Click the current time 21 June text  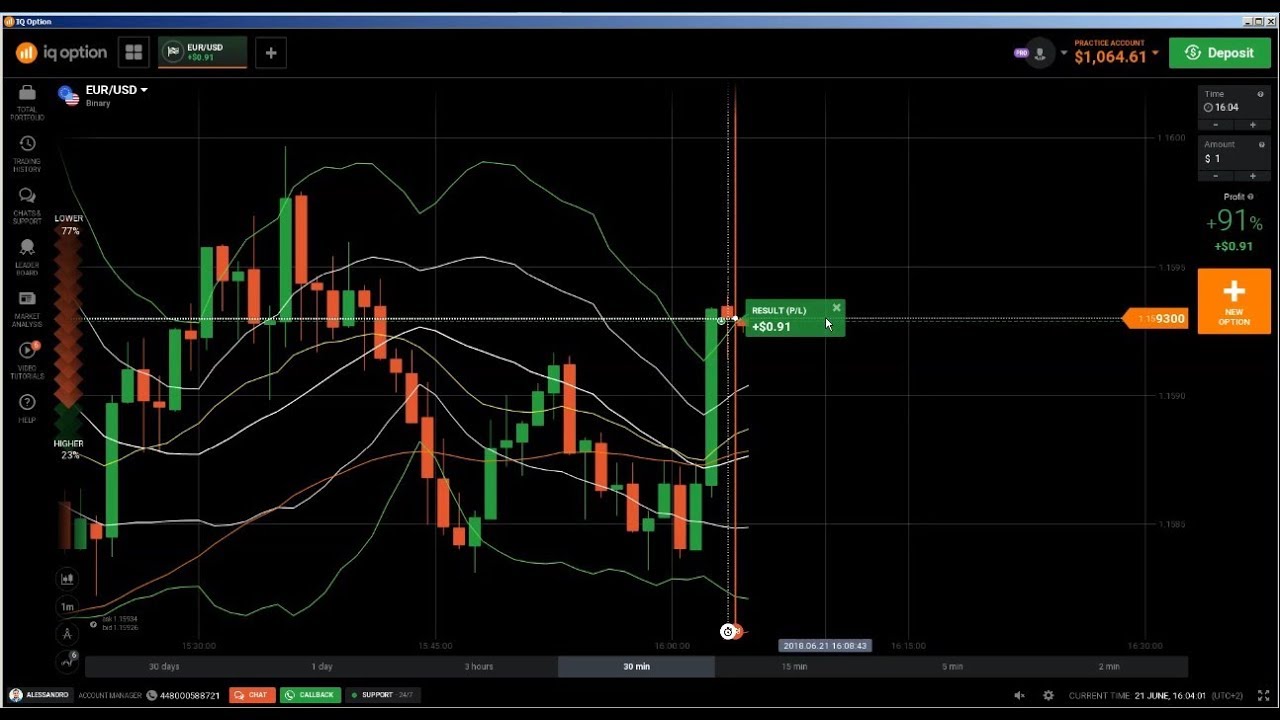pyautogui.click(x=1155, y=695)
